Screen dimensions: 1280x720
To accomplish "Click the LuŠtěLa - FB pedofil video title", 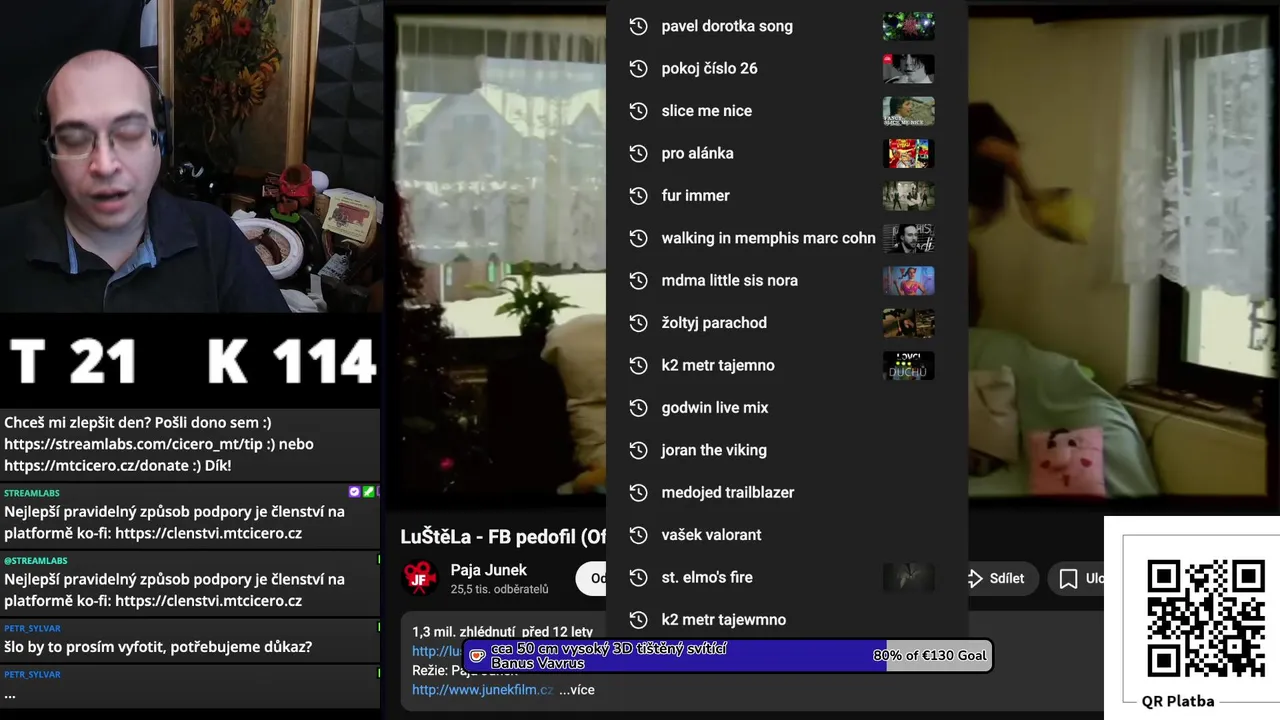I will click(503, 537).
